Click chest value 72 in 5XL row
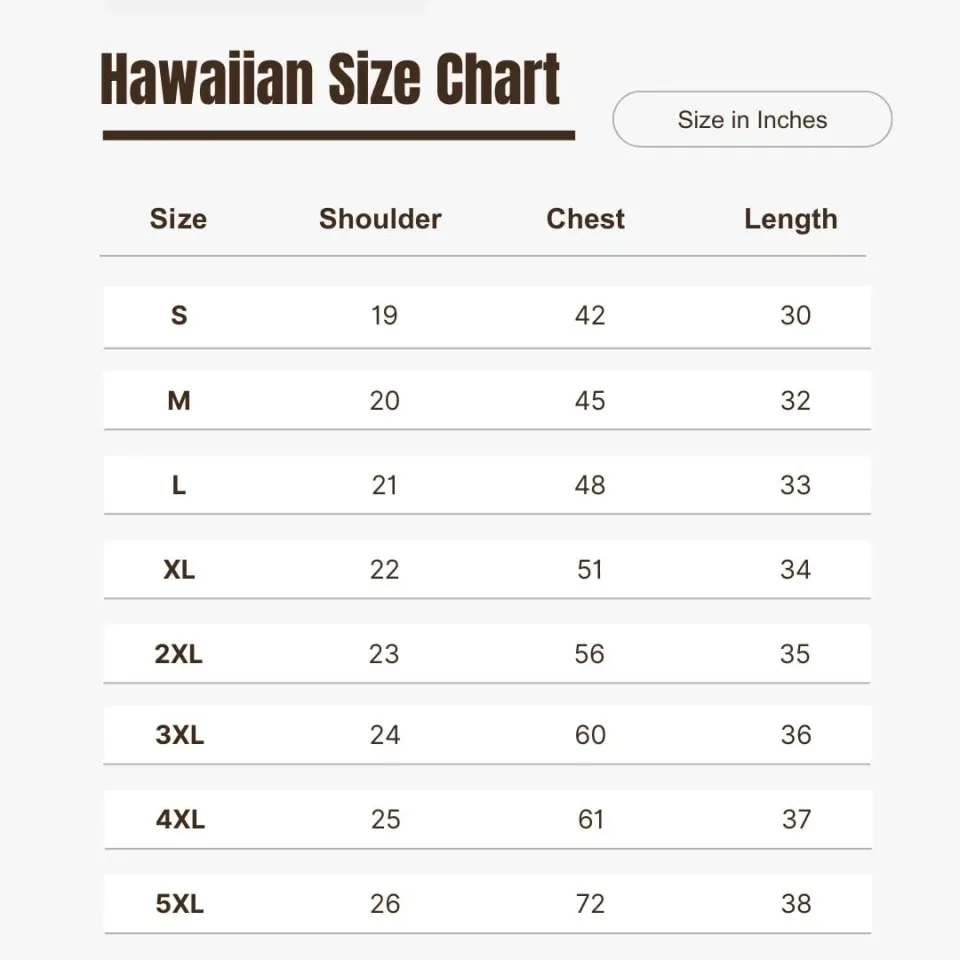960x960 pixels. (590, 904)
